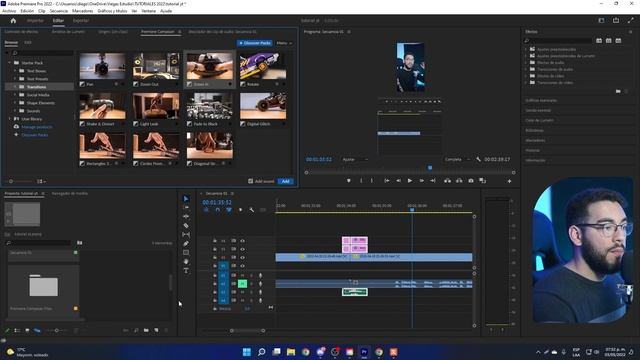The height and width of the screenshot is (360, 640).
Task: Click the Discover Packs blue button
Action: pos(255,43)
